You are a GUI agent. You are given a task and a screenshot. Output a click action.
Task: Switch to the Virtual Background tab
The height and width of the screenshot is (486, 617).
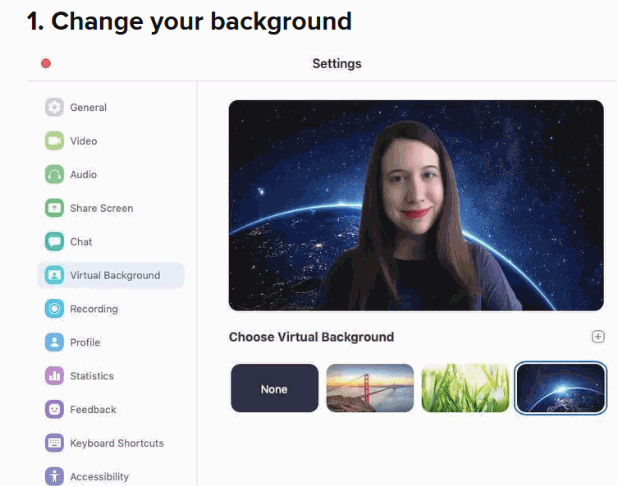(113, 275)
